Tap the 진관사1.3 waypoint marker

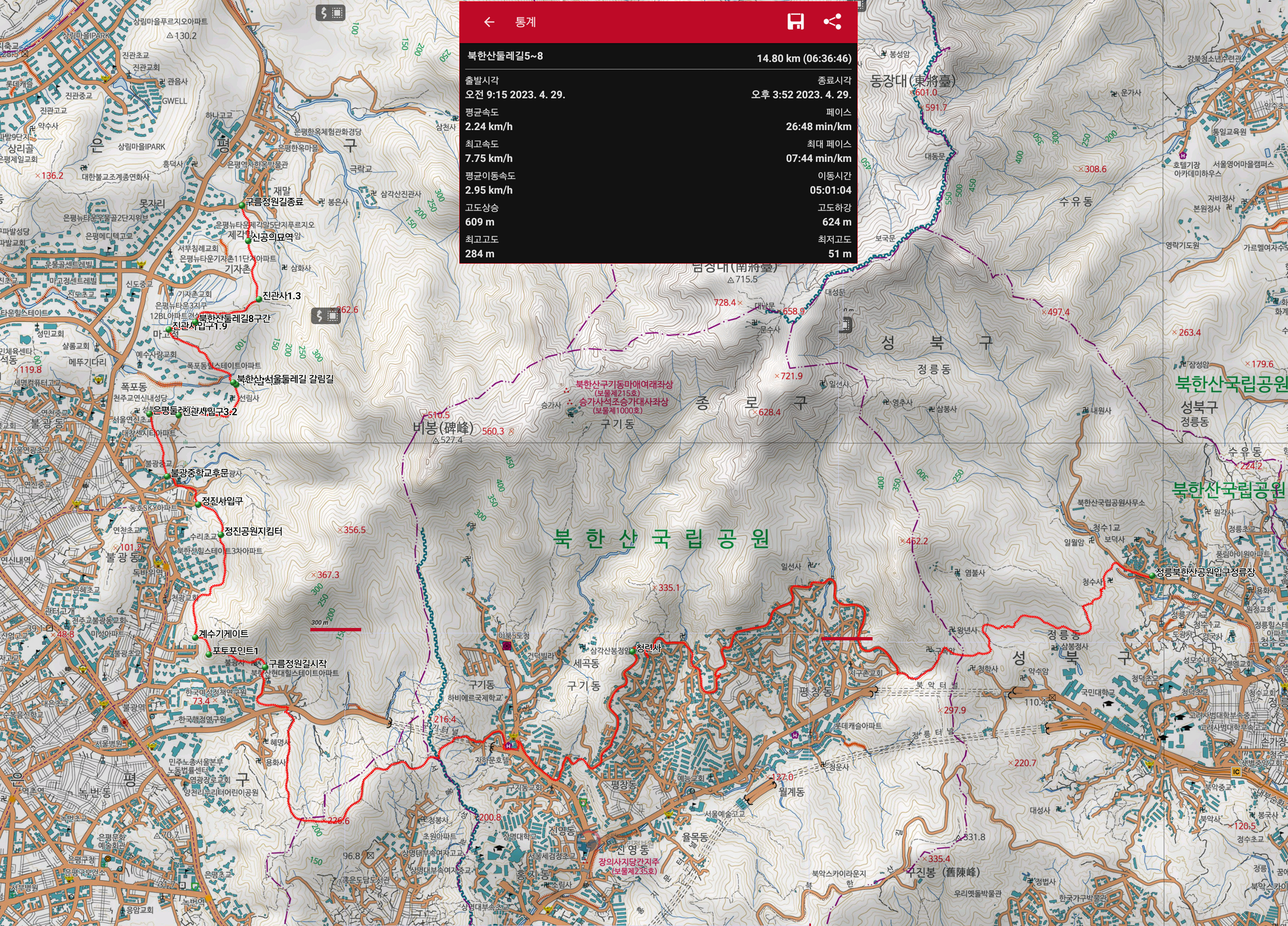tap(259, 299)
